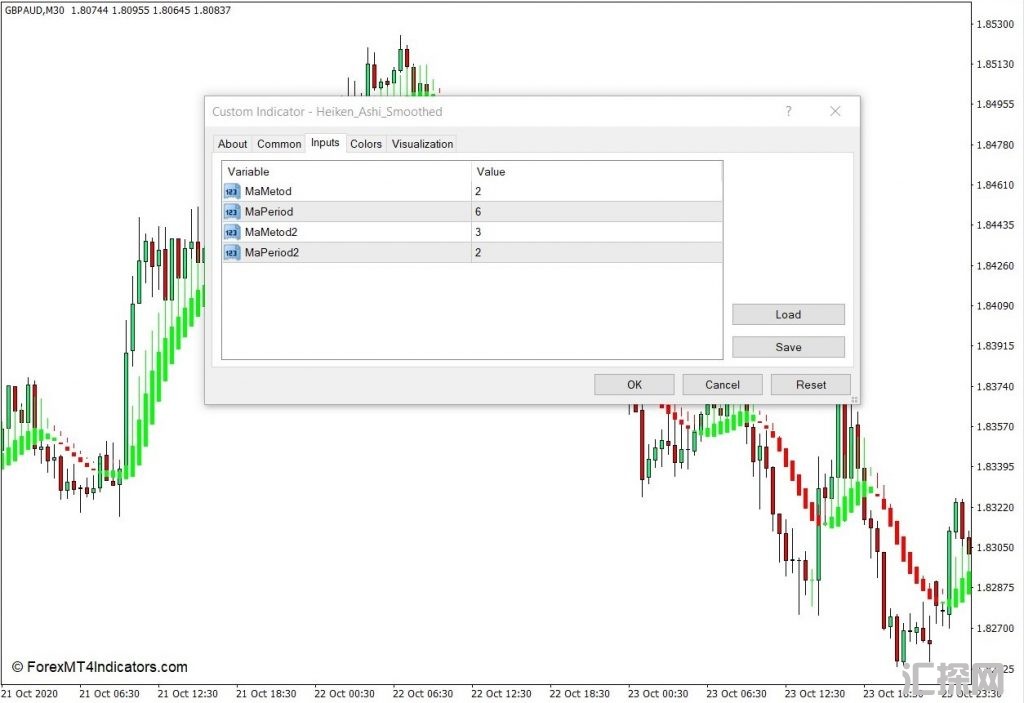Image resolution: width=1024 pixels, height=703 pixels.
Task: Select the MaPeriod2 value cell
Action: 596,253
